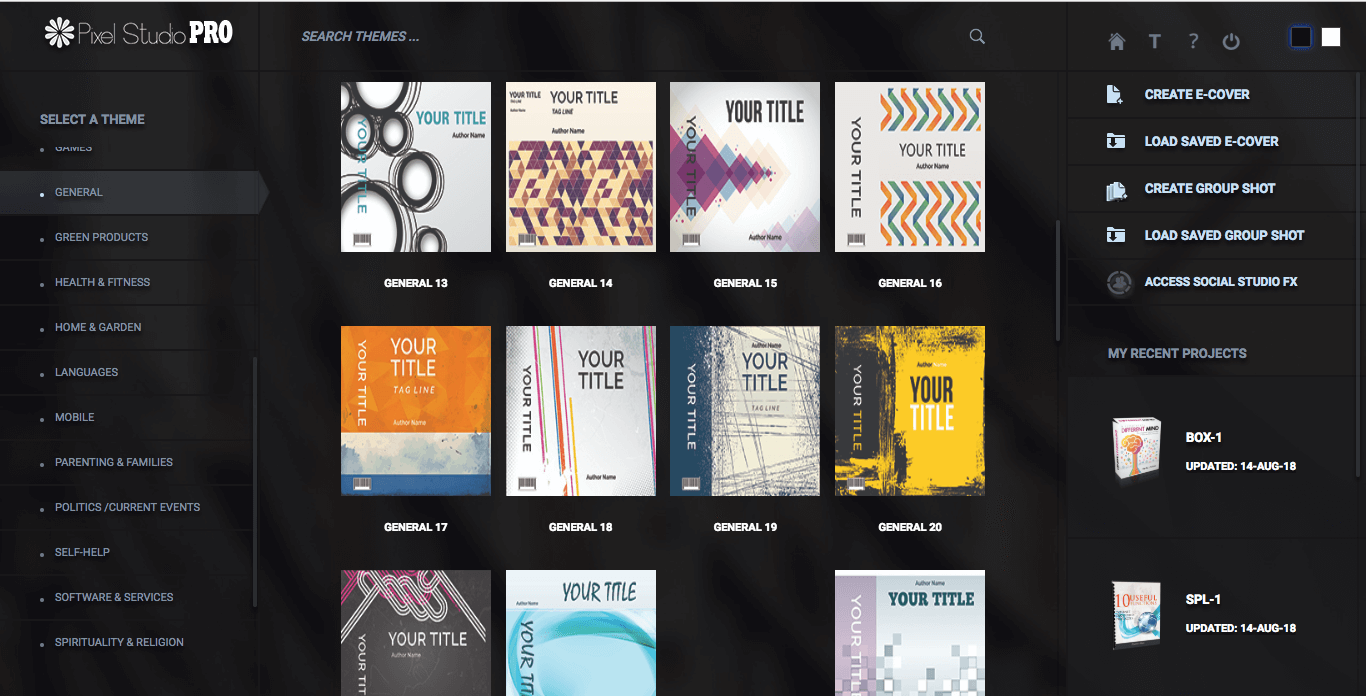Click the SPL-1 project thumbnail image
This screenshot has width=1366, height=696.
[x=1137, y=614]
